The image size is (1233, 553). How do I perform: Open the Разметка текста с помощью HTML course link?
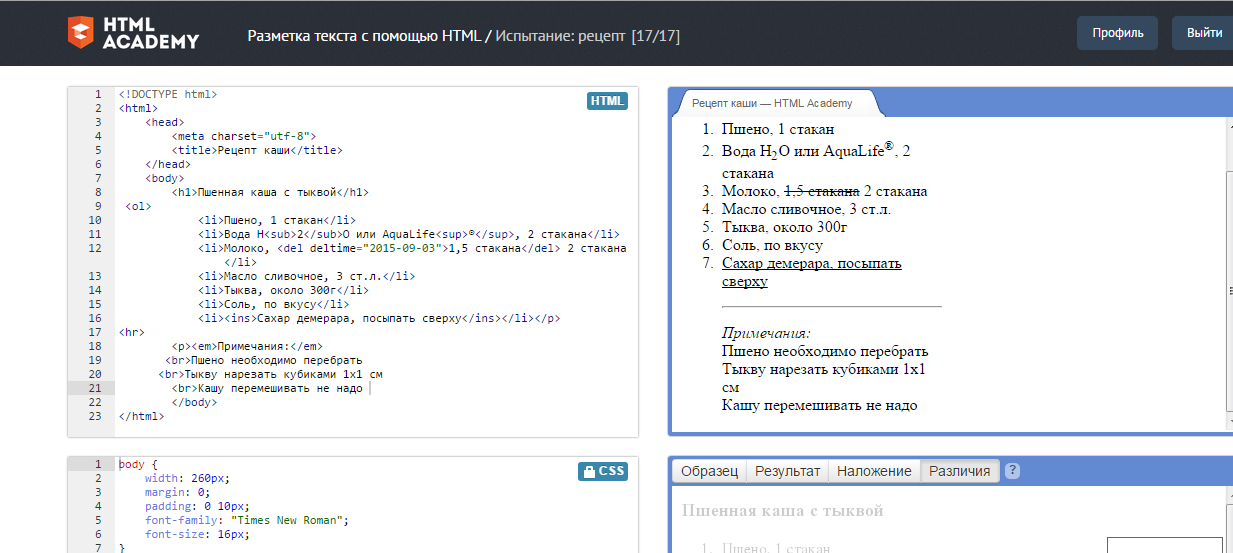point(364,36)
